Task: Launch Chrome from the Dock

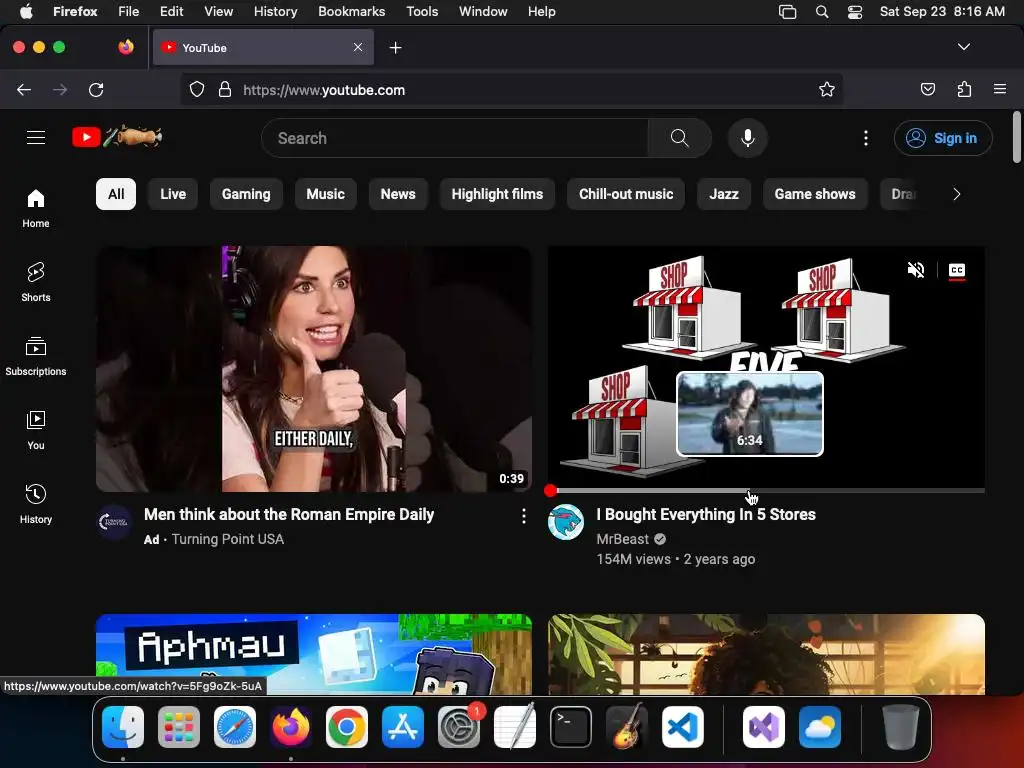Action: point(347,726)
